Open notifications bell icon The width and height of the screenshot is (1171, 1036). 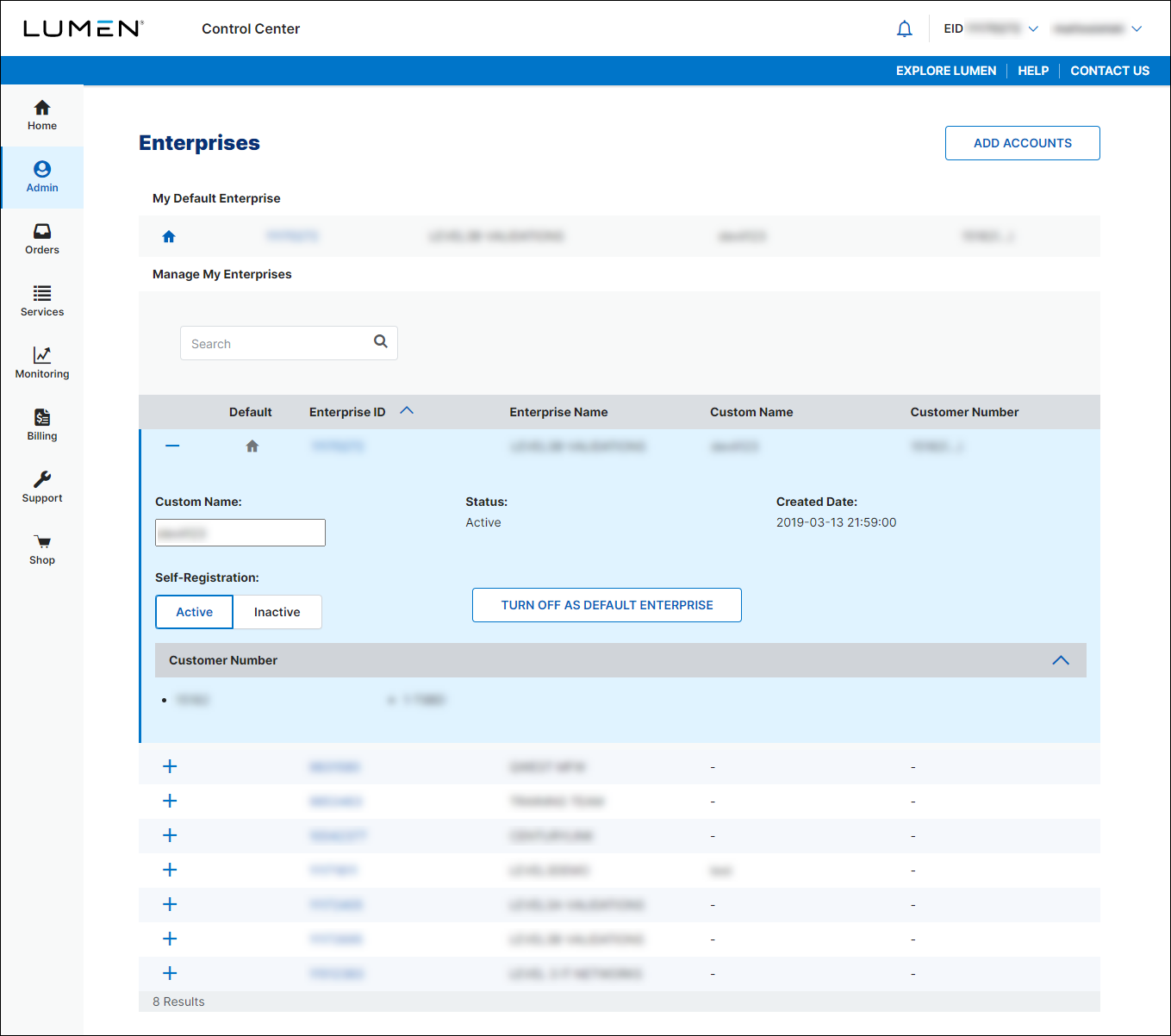pos(904,29)
